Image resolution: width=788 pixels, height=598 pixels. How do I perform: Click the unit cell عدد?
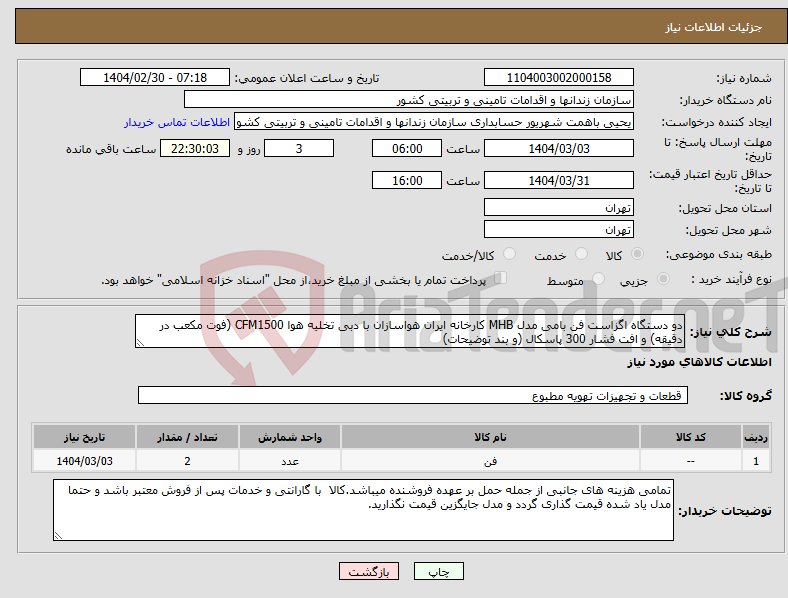pos(290,461)
